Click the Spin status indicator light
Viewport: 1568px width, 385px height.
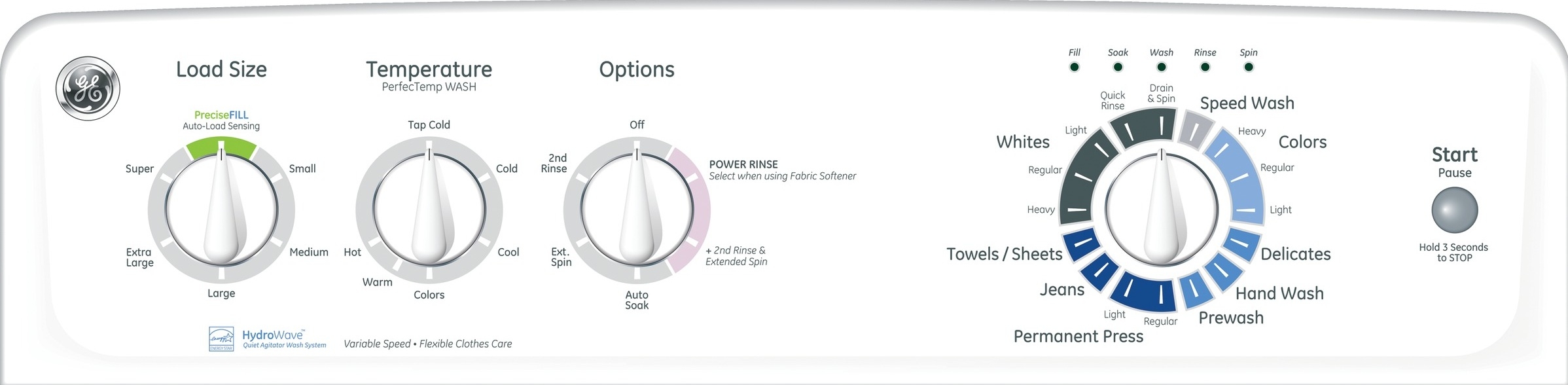(x=1249, y=67)
